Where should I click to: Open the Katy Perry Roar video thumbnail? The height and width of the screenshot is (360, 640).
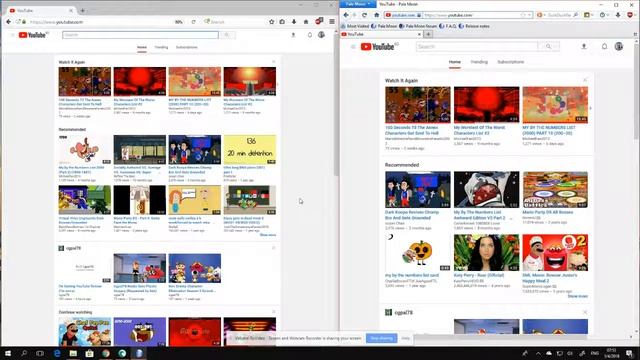click(487, 253)
